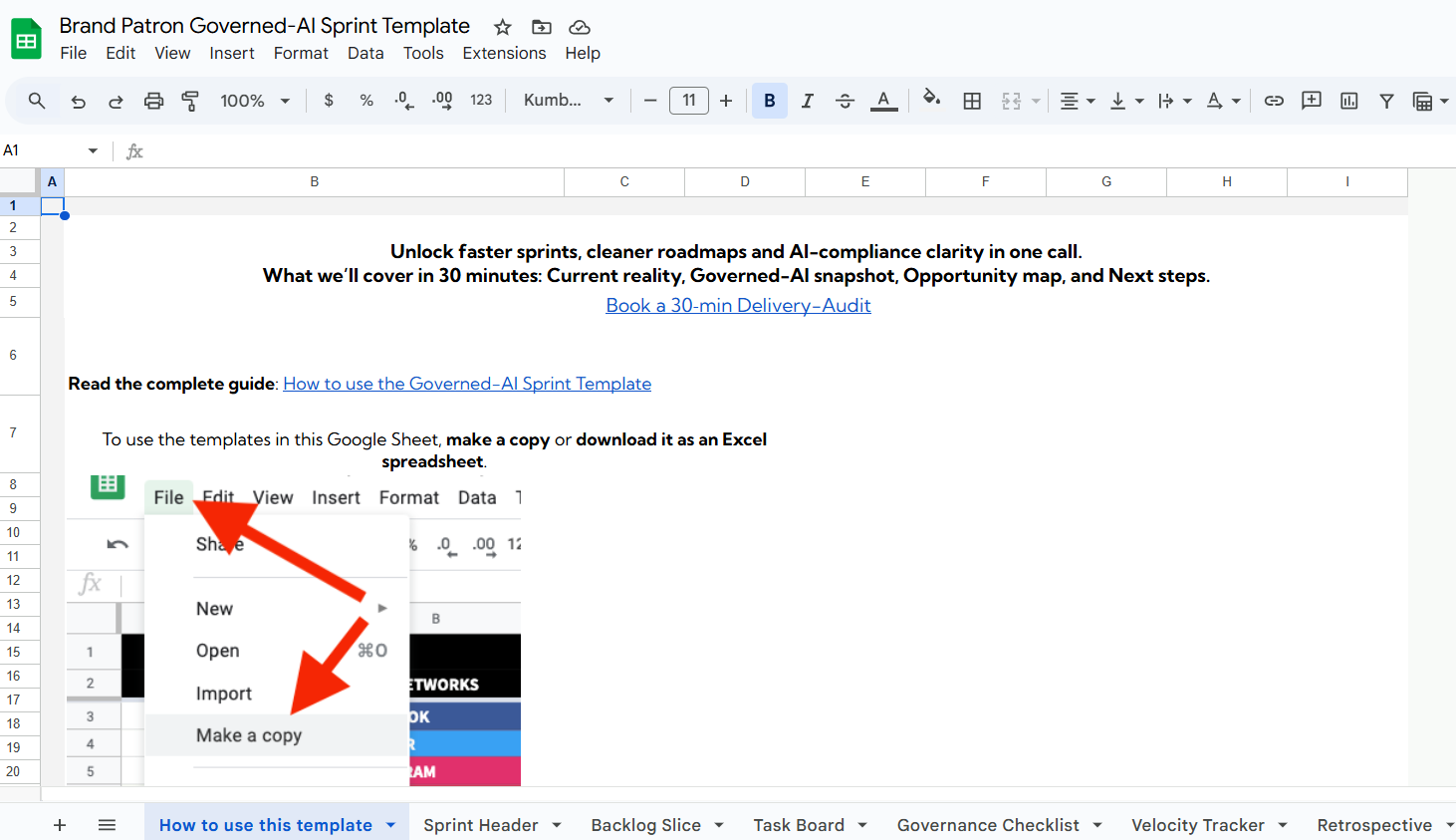Screen dimensions: 1456x840
Task: Star this spreadsheet document
Action: (x=503, y=27)
